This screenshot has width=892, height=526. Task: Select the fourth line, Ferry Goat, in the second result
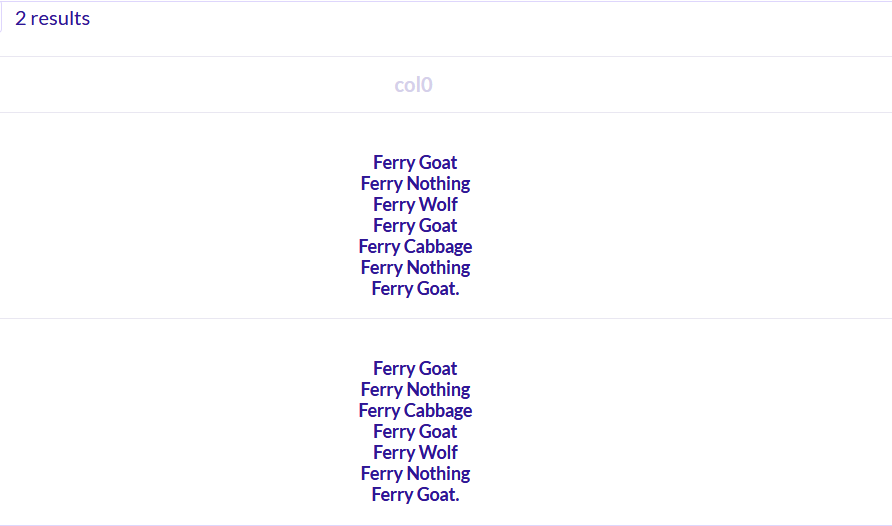[x=415, y=432]
